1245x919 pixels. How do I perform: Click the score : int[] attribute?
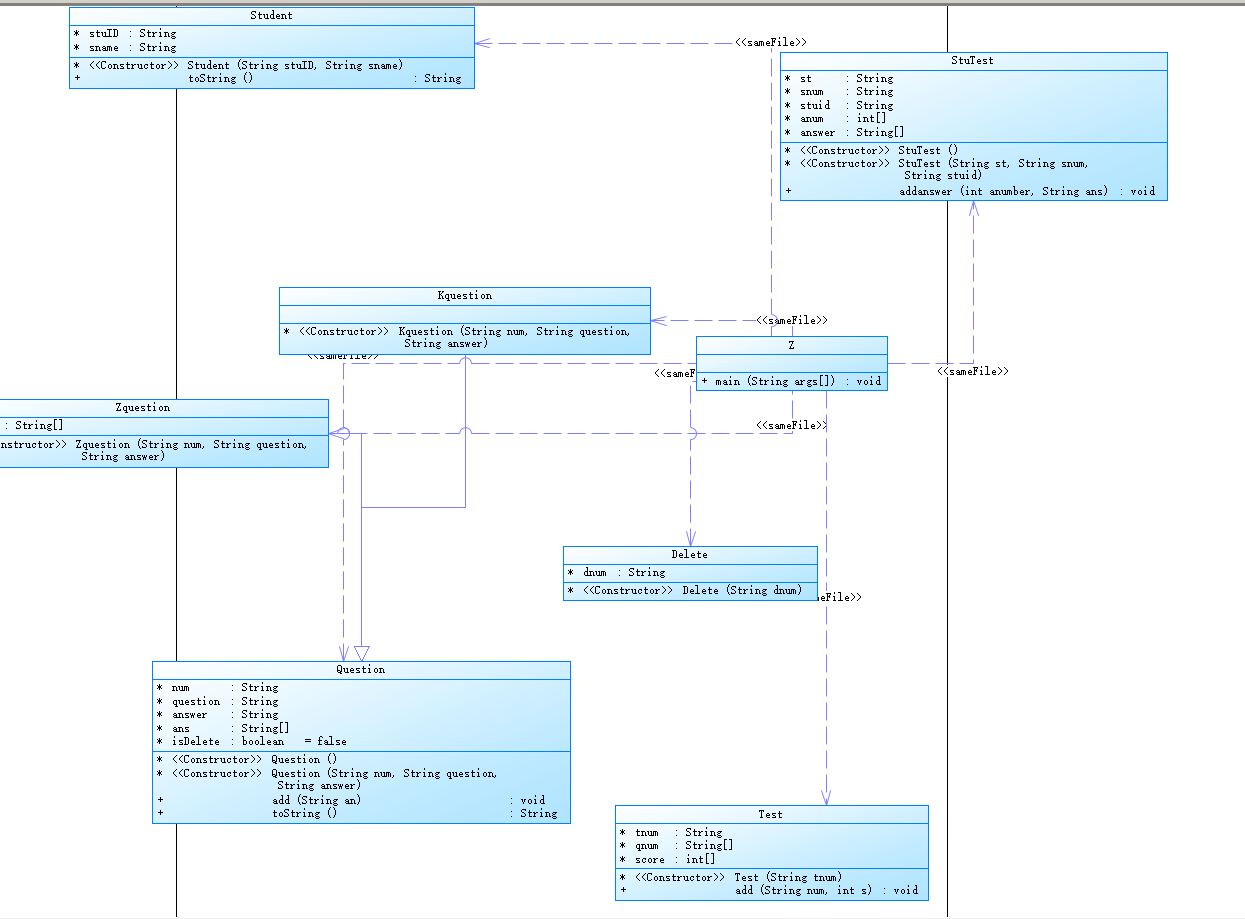pos(668,859)
